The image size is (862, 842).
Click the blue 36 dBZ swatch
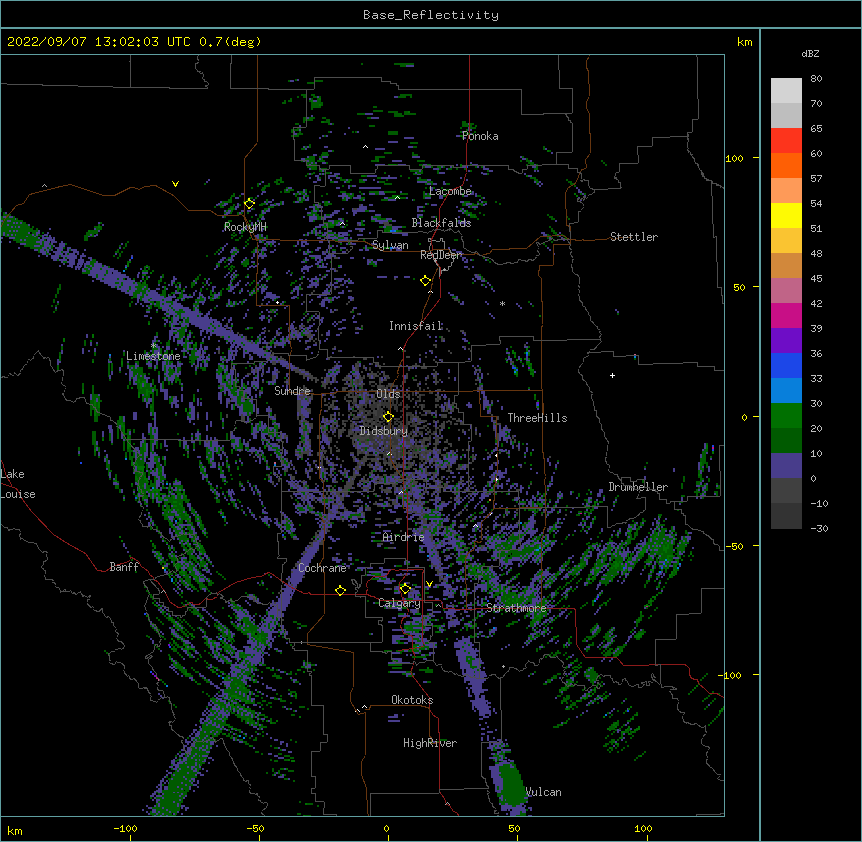[786, 365]
